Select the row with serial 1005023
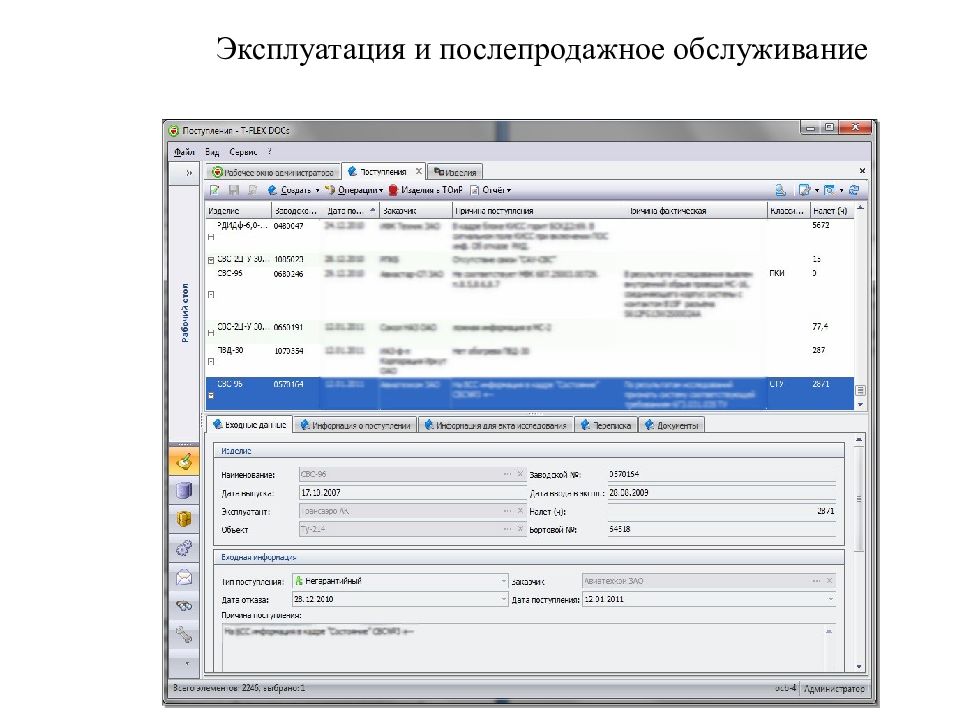960x720 pixels. [x=530, y=260]
